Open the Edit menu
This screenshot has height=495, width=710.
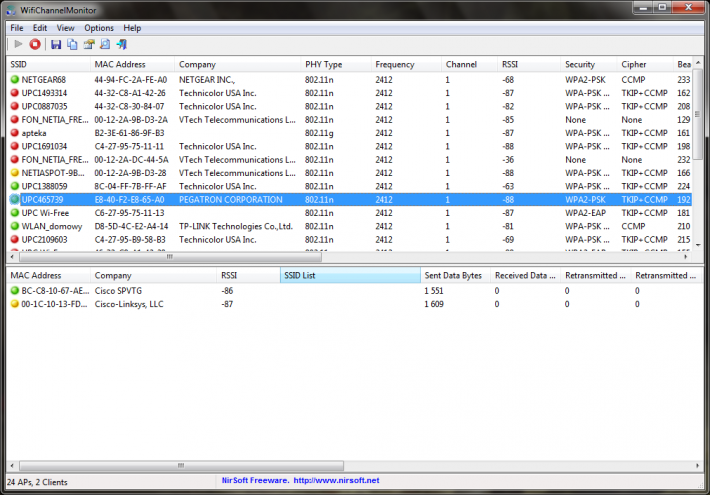(40, 28)
